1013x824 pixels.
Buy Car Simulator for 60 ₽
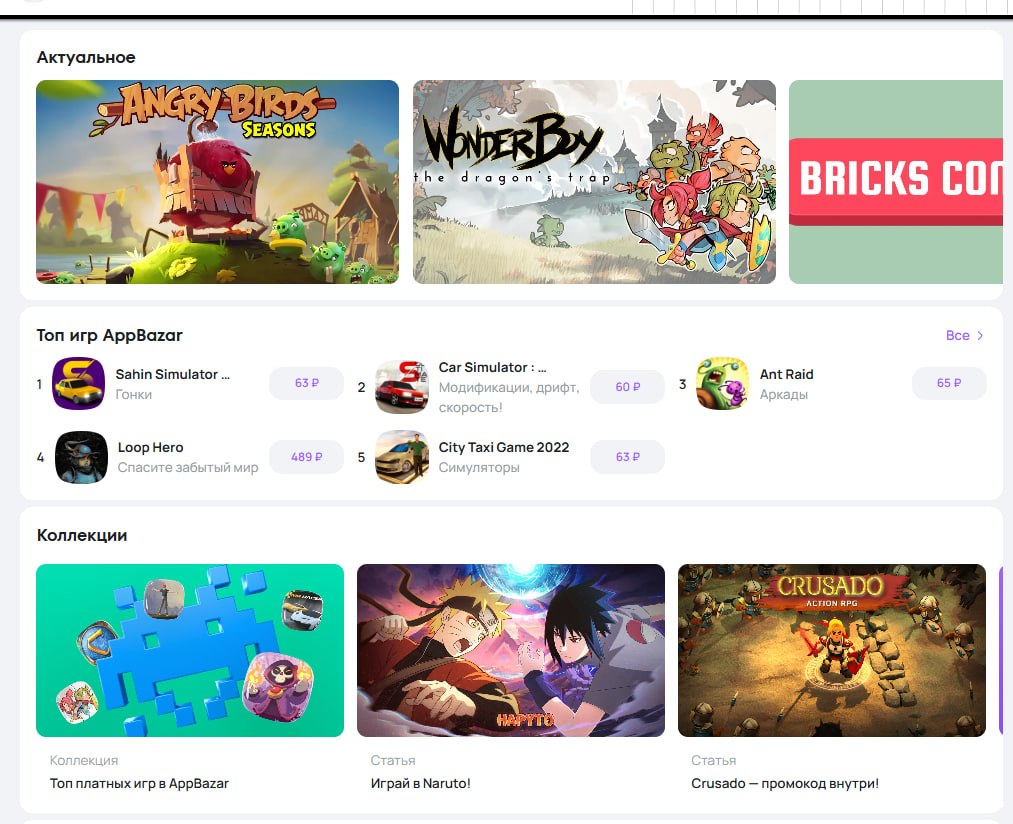[x=627, y=387]
